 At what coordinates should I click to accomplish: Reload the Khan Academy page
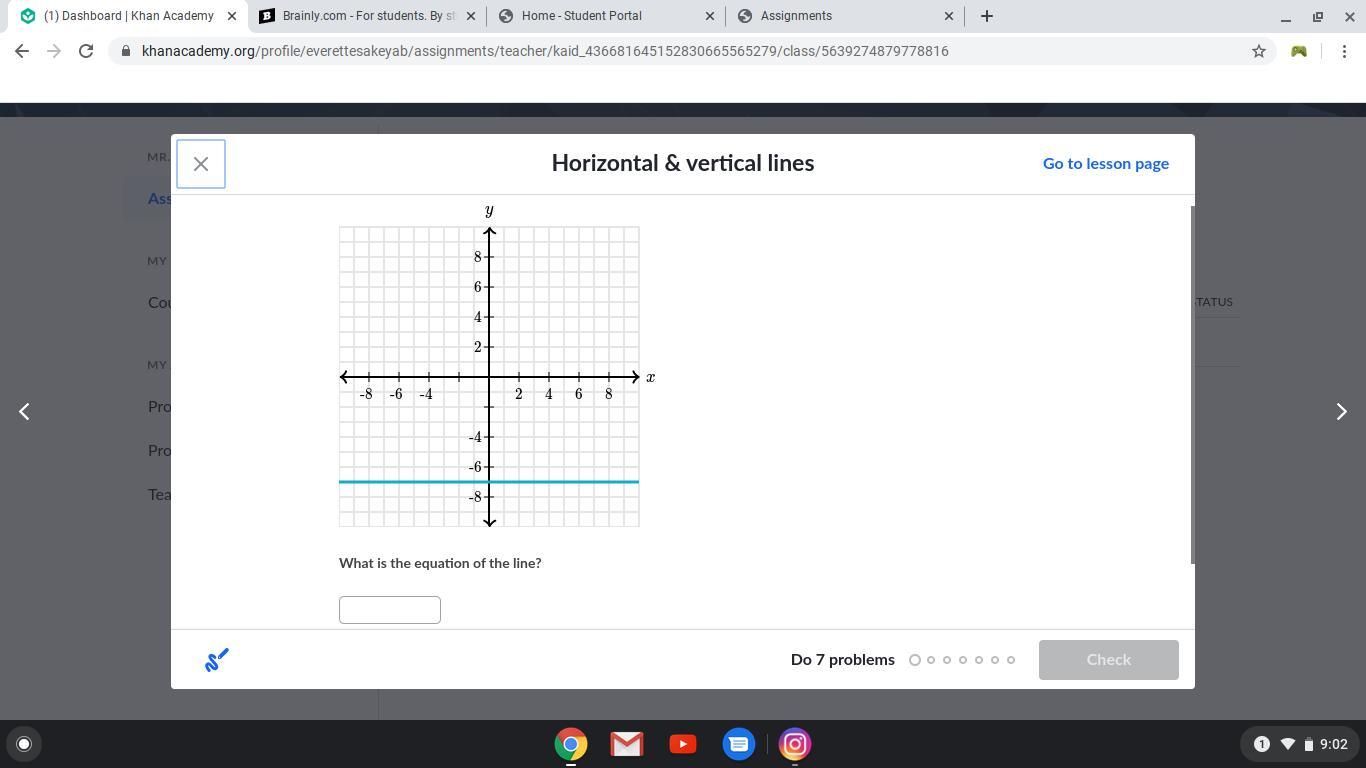coord(86,51)
